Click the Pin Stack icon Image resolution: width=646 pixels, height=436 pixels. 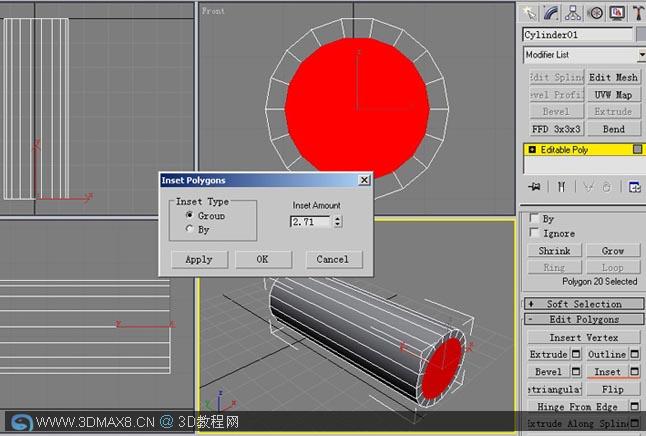(534, 187)
